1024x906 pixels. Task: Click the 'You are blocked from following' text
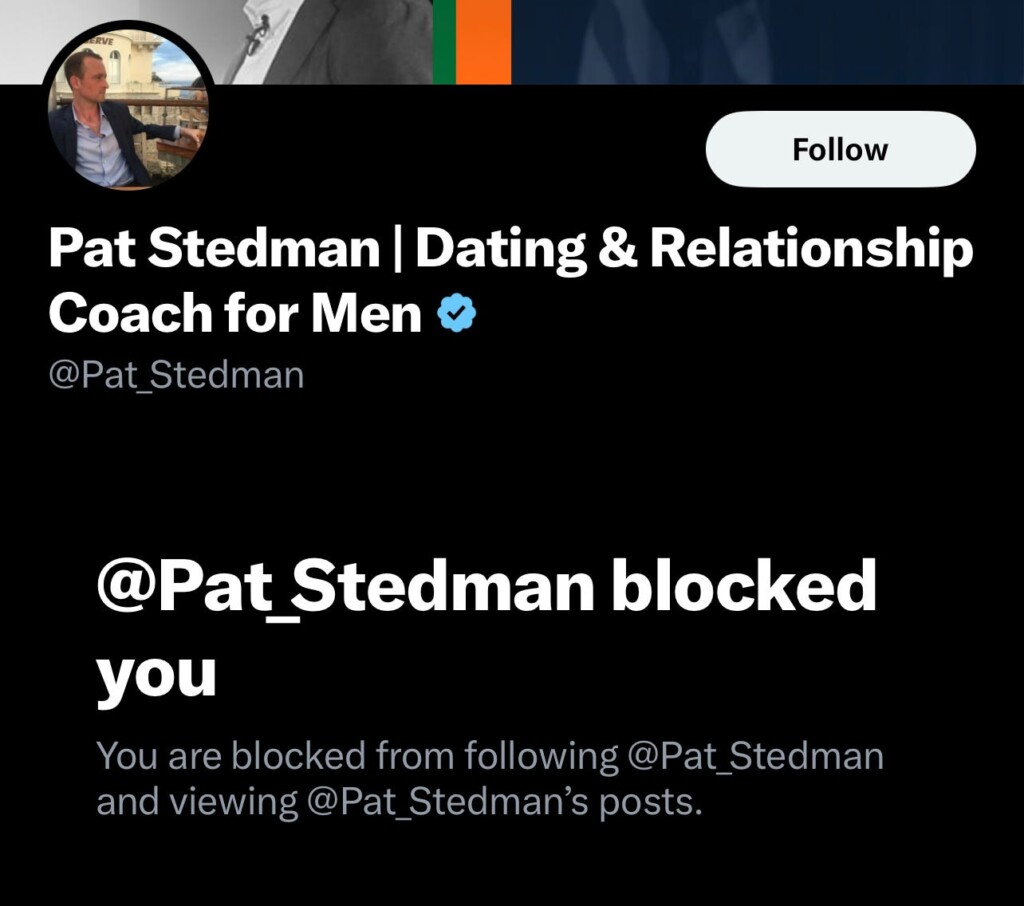[357, 756]
